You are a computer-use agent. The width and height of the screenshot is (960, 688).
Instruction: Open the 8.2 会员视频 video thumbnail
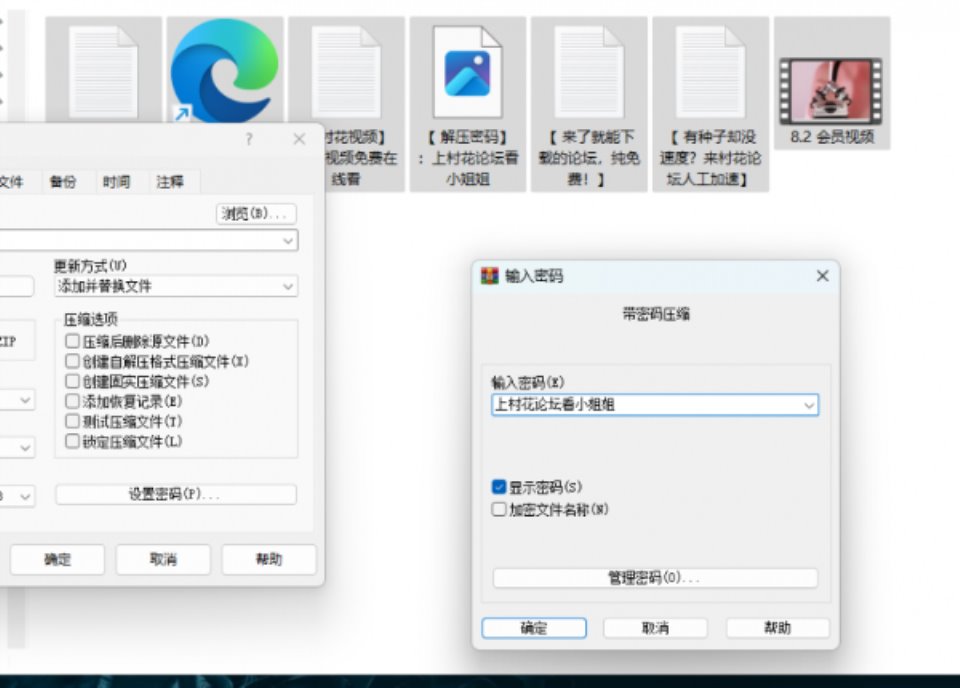coord(831,91)
